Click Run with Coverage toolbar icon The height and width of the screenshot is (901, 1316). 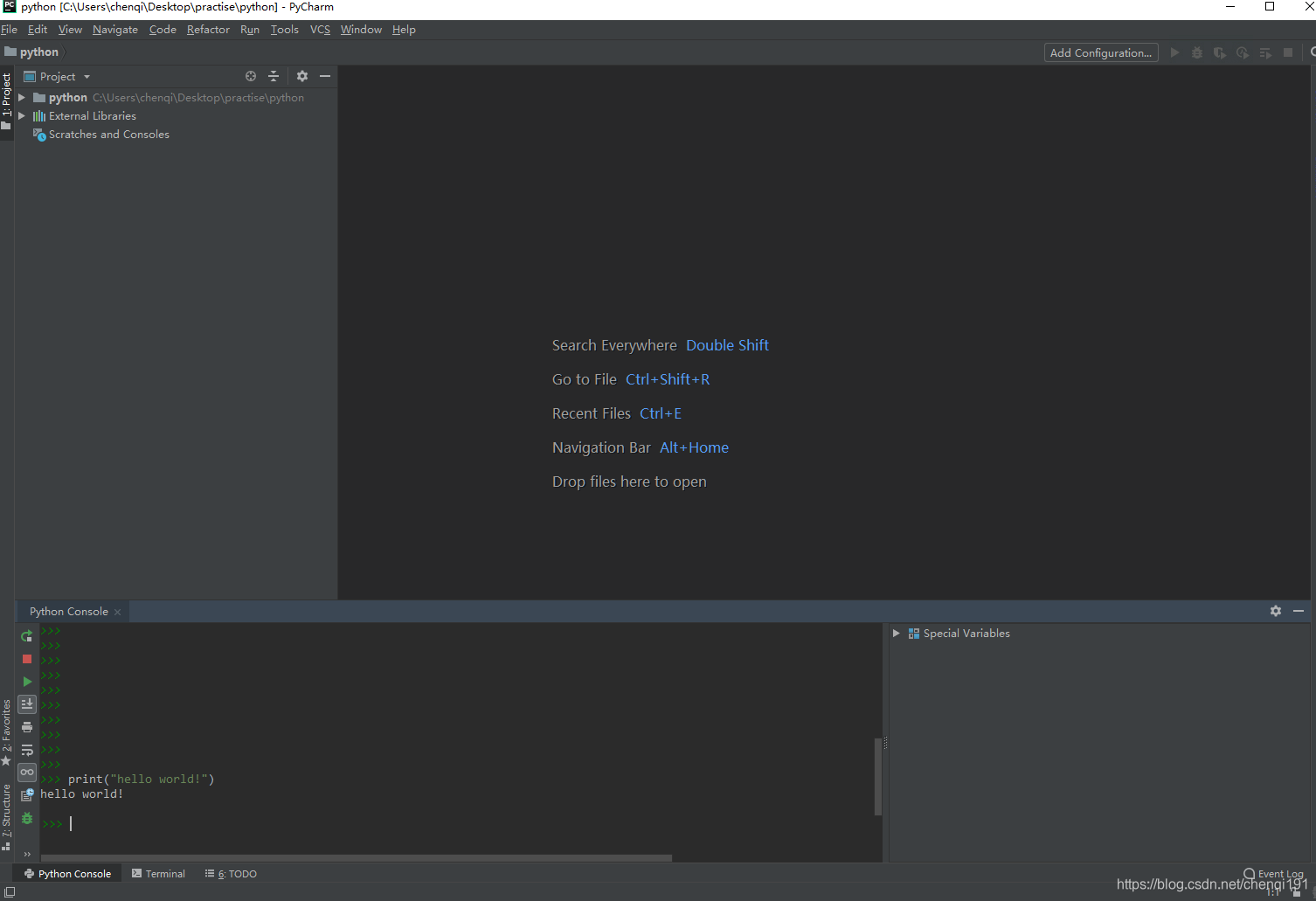click(x=1220, y=52)
